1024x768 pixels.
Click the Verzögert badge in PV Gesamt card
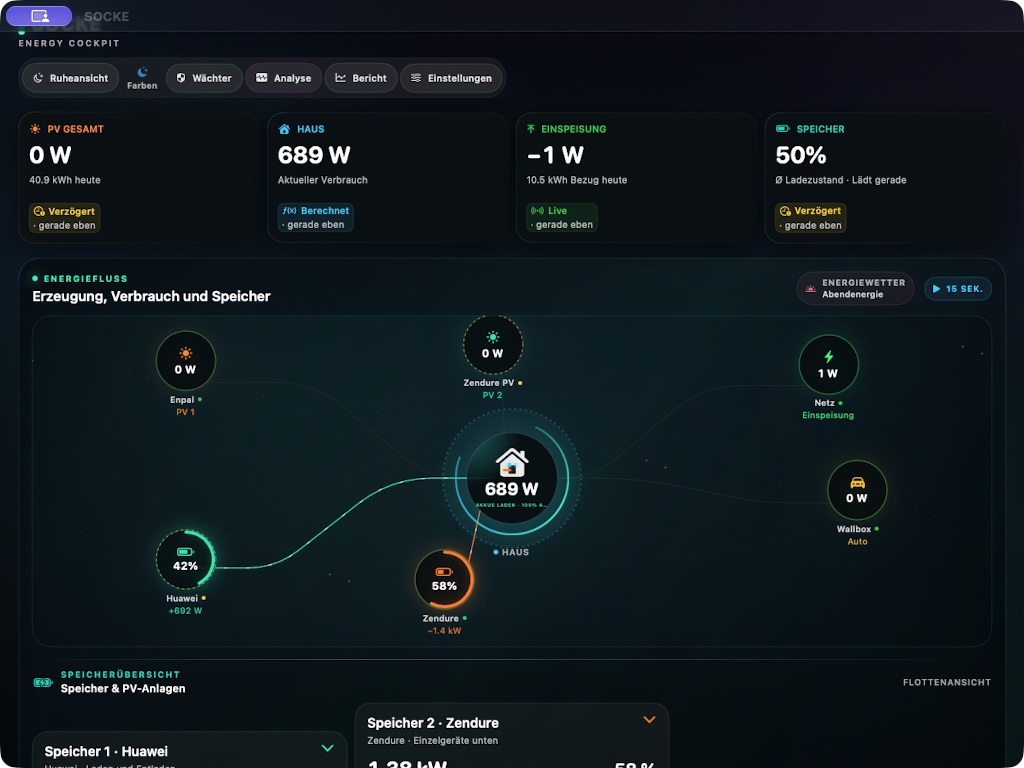[x=65, y=218]
